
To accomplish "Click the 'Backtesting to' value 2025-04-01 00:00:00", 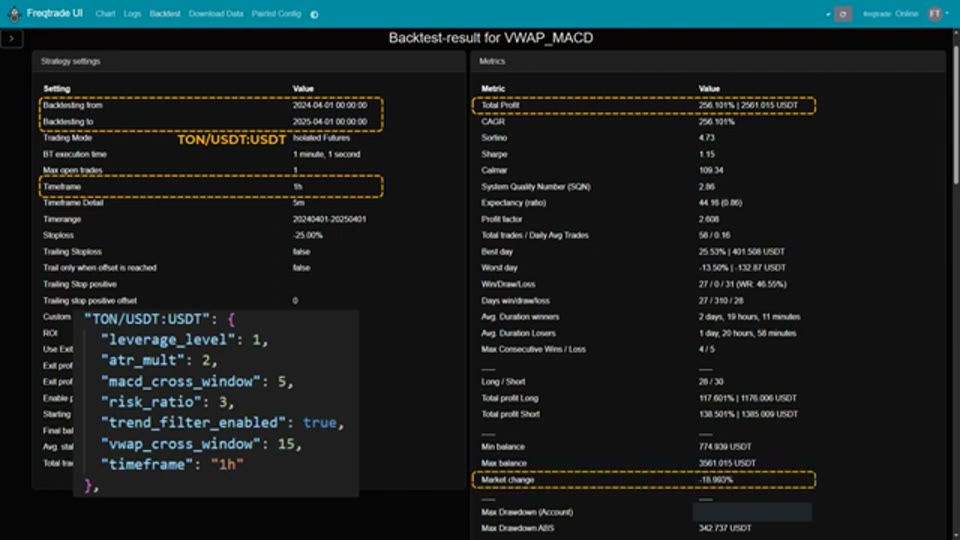I will coord(330,122).
